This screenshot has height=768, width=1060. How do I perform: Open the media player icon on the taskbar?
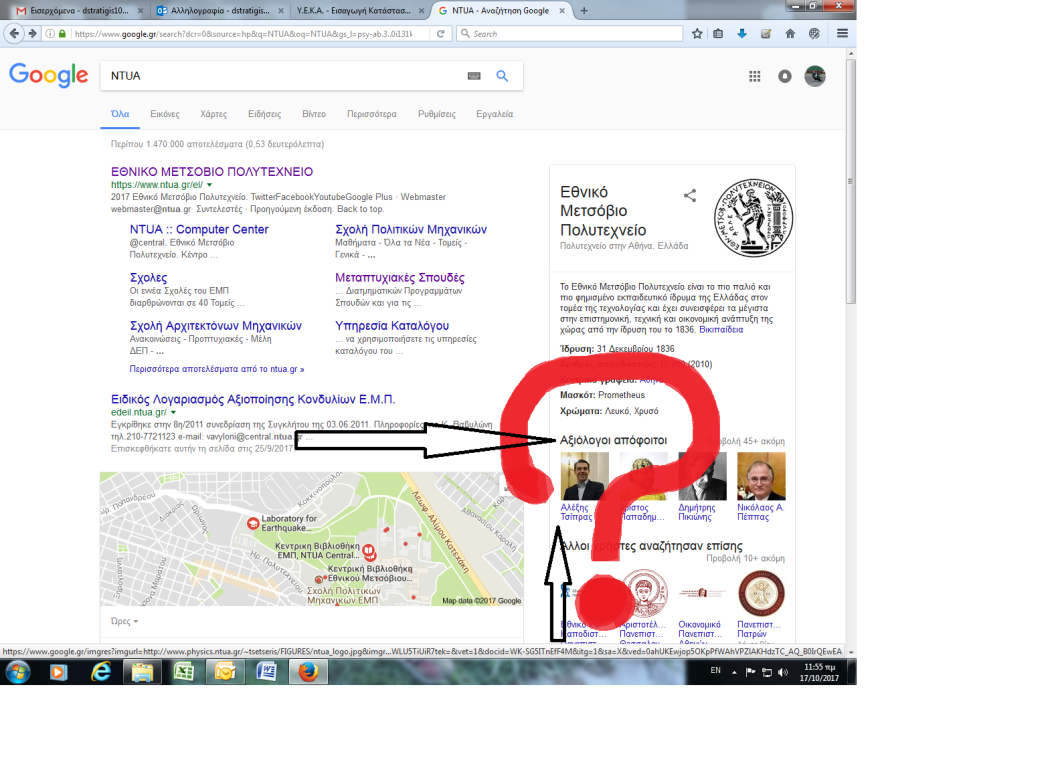tap(59, 672)
